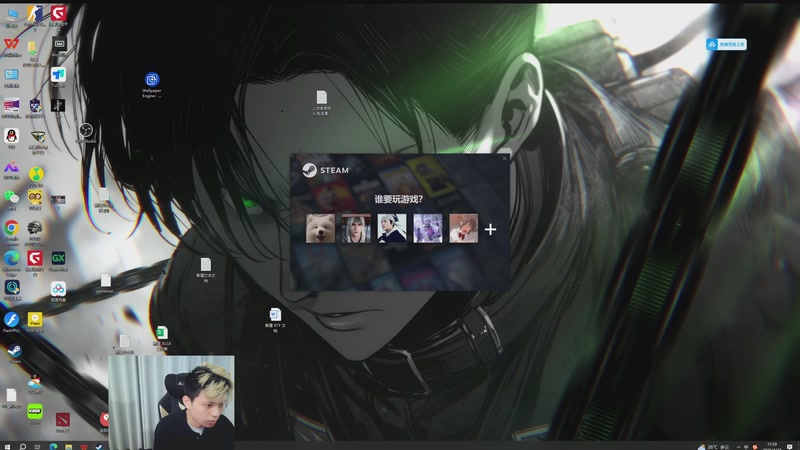Launch WeChat from the desktop
Screen dimensions: 800x450
click(x=11, y=197)
